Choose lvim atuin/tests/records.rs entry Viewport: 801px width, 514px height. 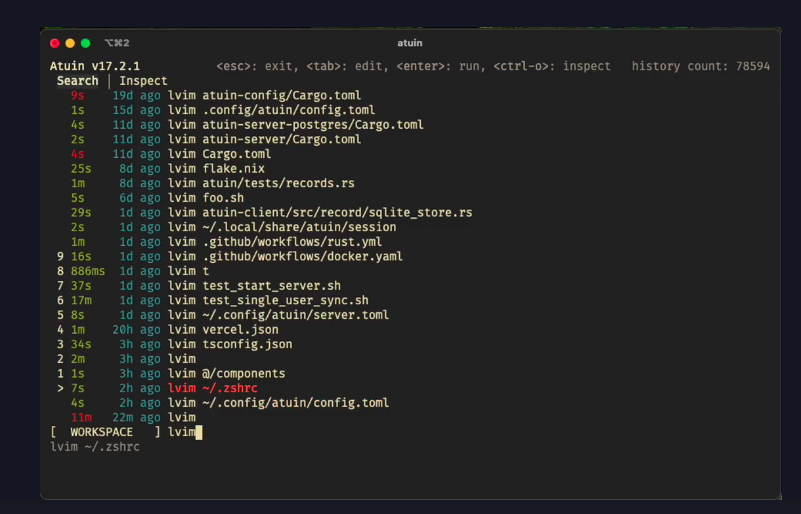pyautogui.click(x=261, y=183)
